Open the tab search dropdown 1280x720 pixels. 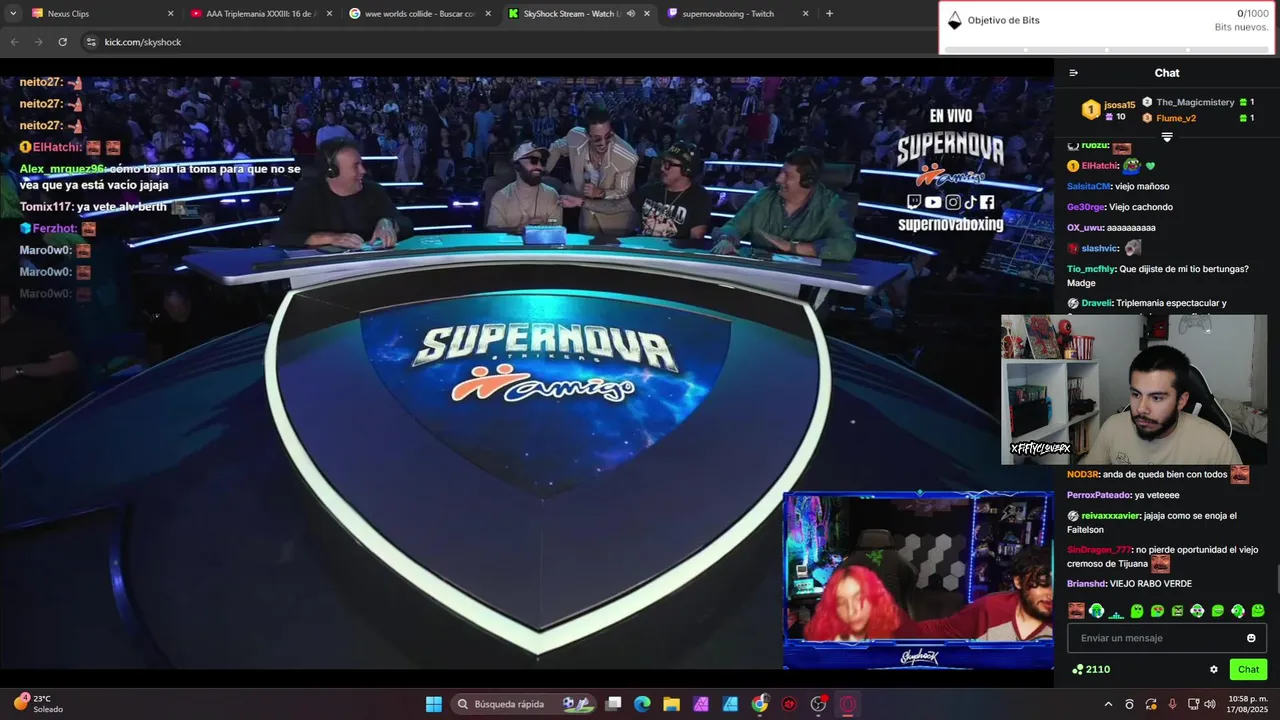point(12,14)
